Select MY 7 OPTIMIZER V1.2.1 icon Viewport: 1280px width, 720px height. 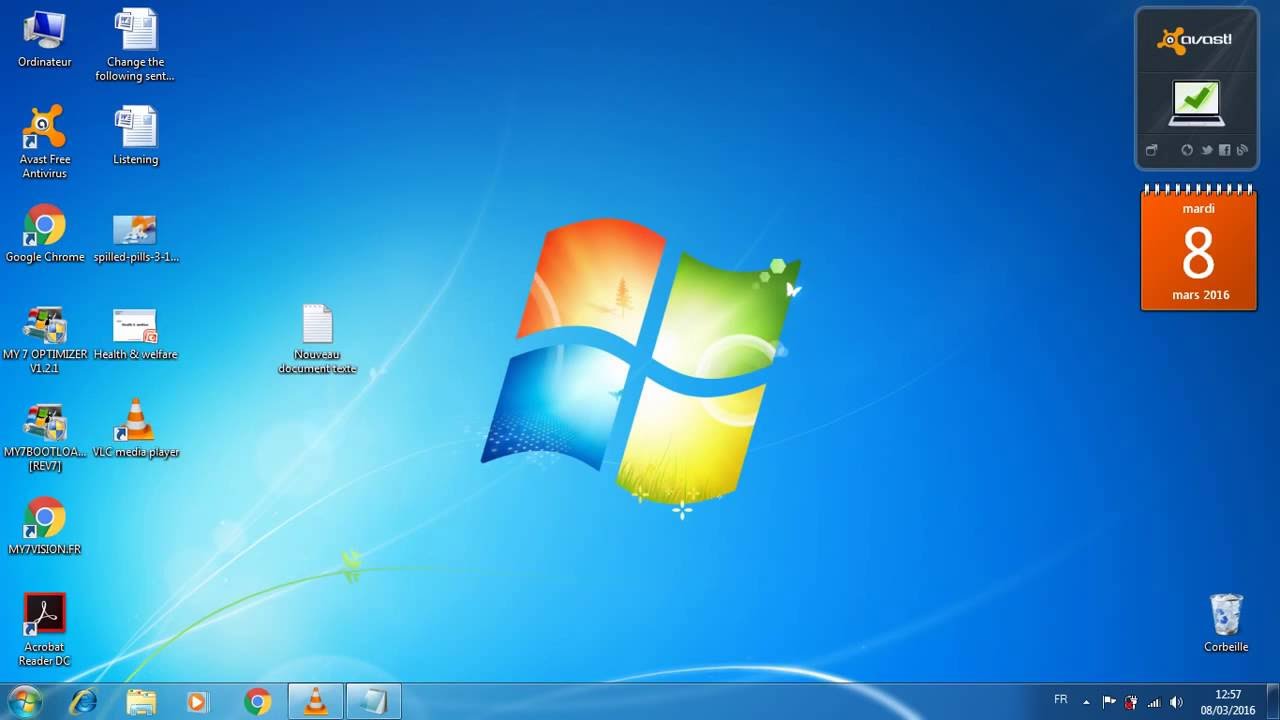44,340
